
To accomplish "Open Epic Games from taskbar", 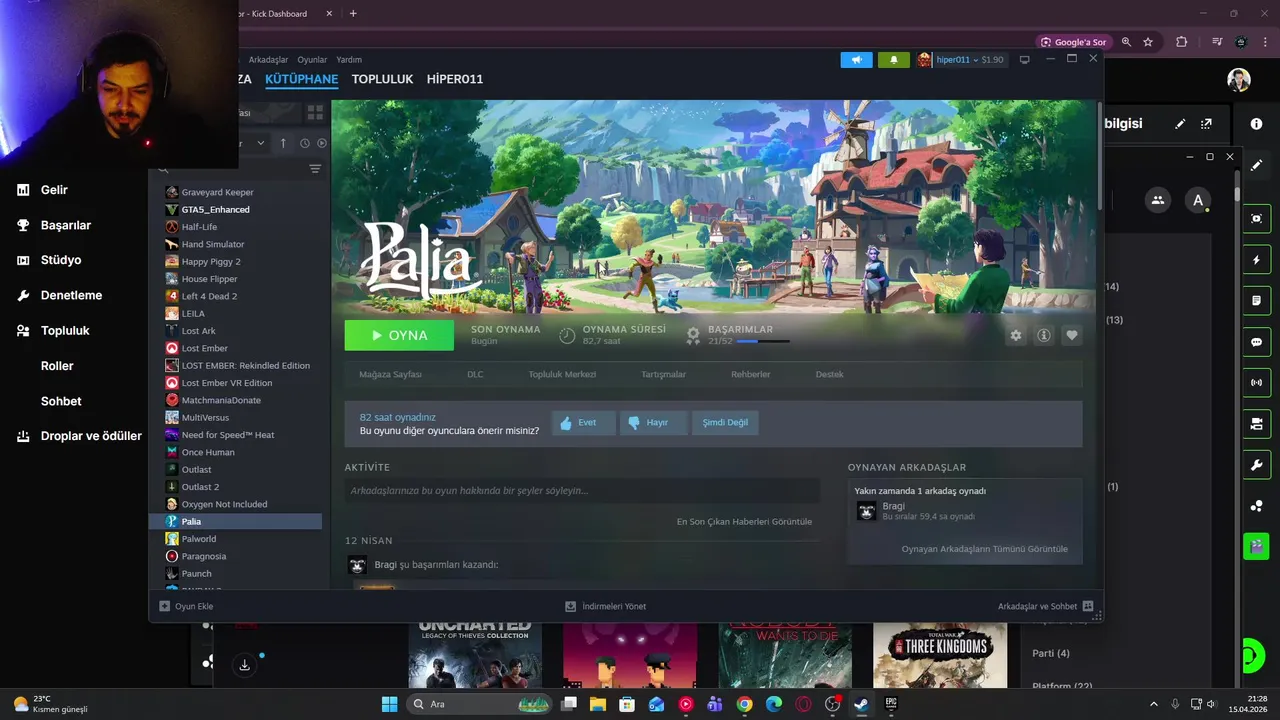I will click(891, 704).
